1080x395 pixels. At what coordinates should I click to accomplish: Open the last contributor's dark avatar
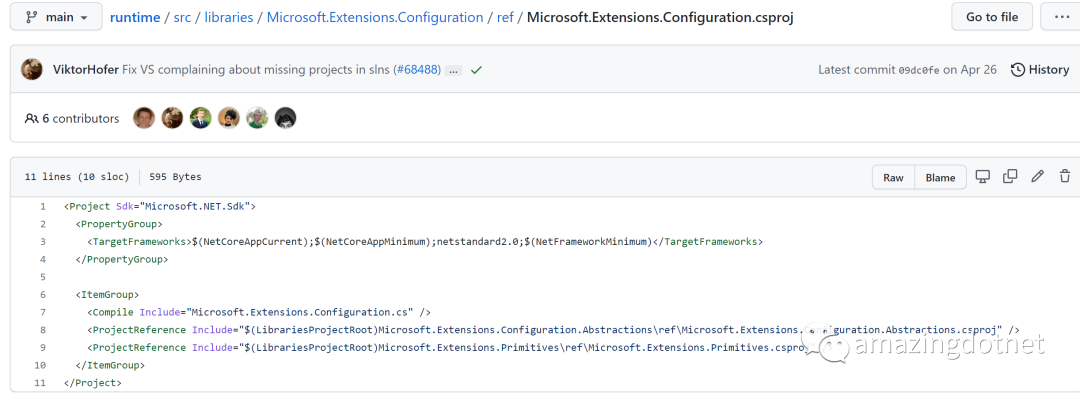pyautogui.click(x=286, y=118)
